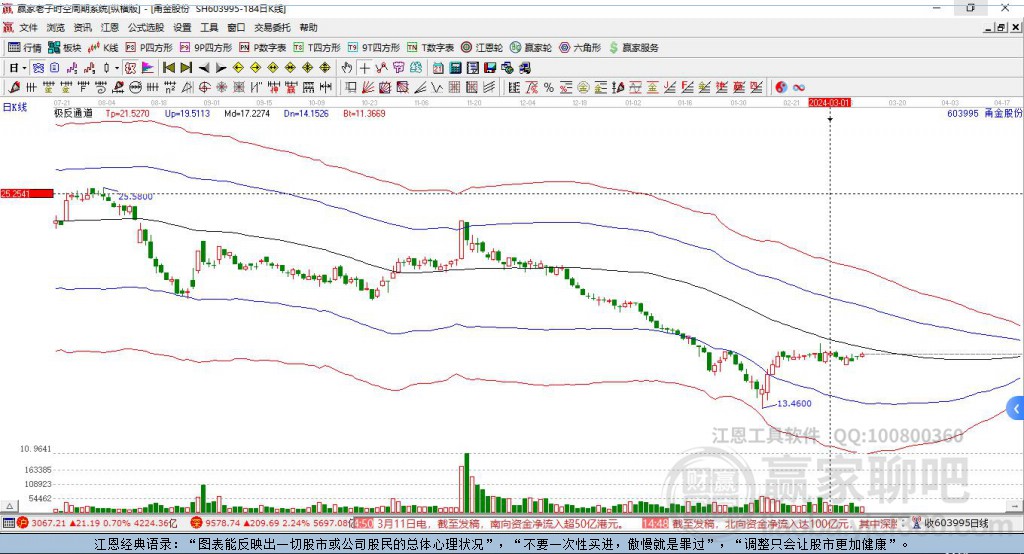The height and width of the screenshot is (554, 1024).
Task: Click the yellow diamond up-down arrow icon
Action: [325, 67]
